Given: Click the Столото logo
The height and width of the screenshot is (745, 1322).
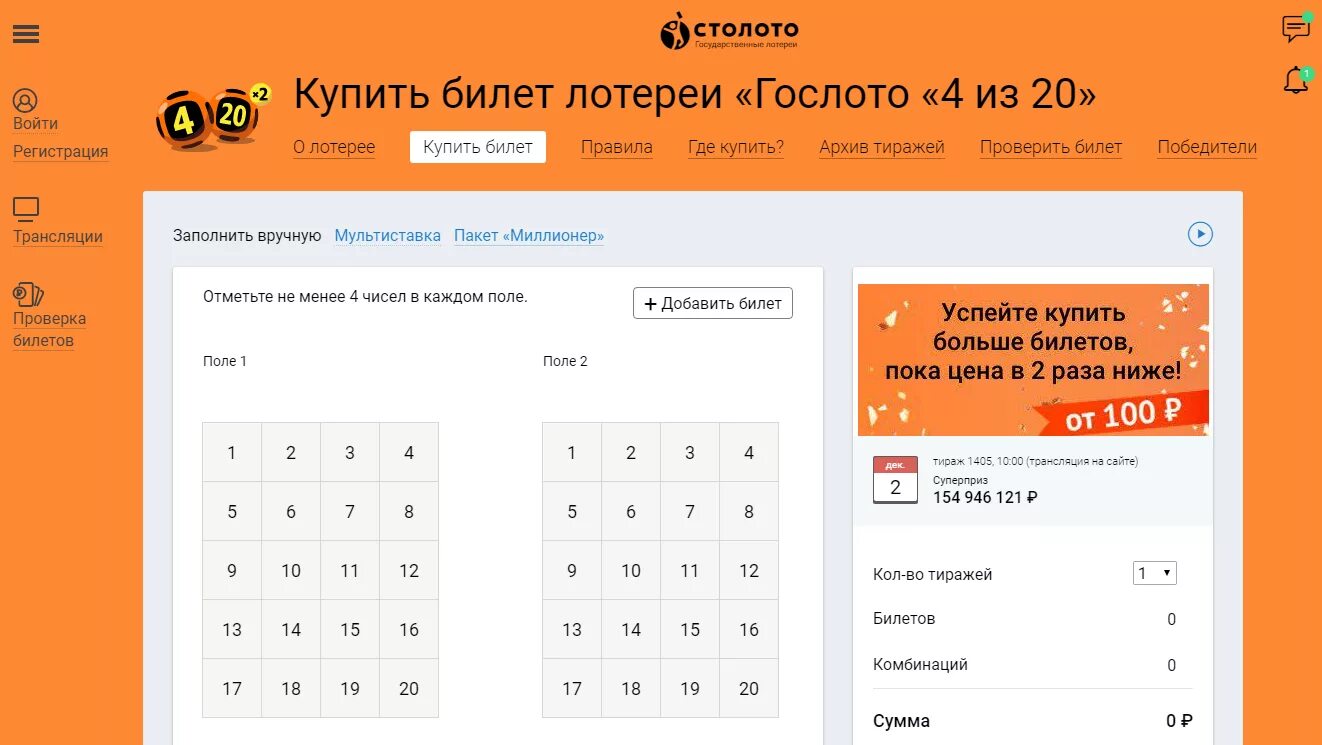Looking at the screenshot, I should click(729, 31).
